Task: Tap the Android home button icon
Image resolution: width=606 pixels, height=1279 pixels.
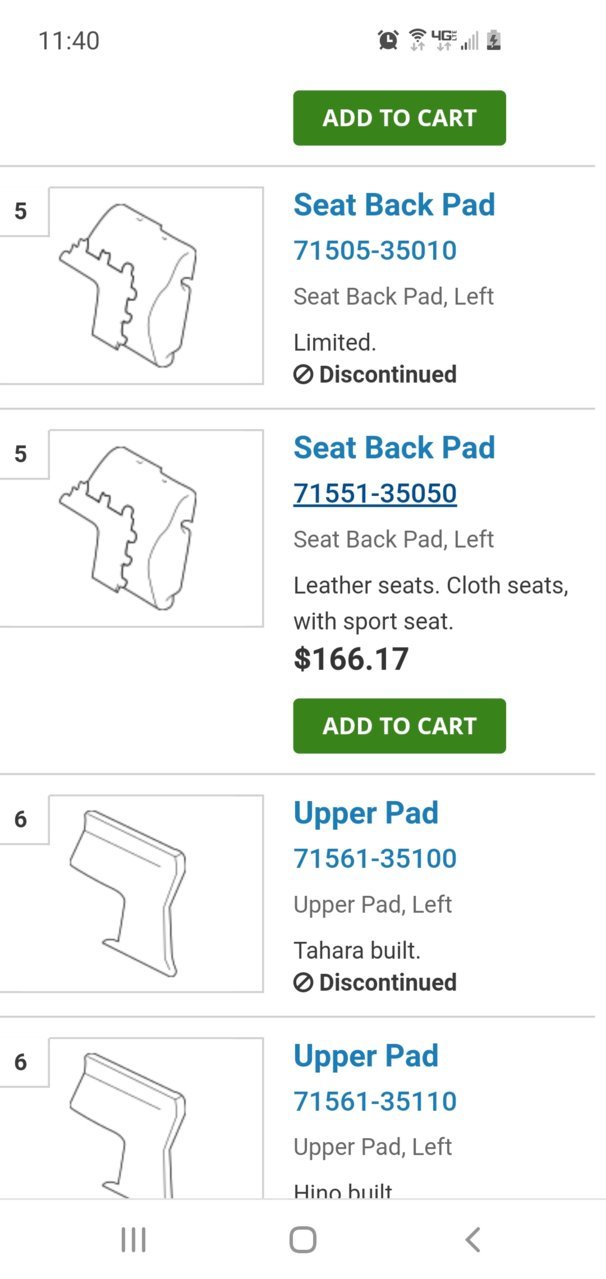Action: pyautogui.click(x=303, y=1240)
